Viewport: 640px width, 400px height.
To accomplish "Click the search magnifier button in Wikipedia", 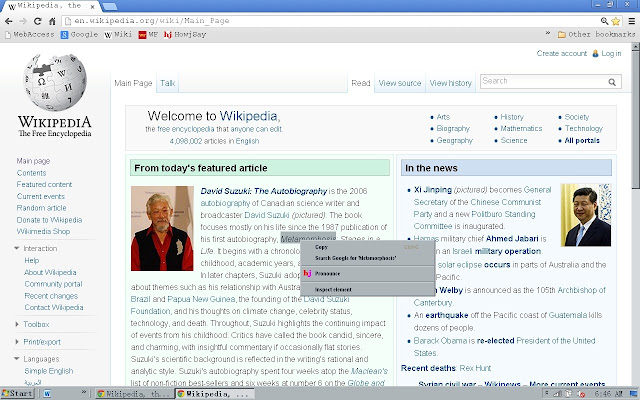I will pyautogui.click(x=612, y=82).
